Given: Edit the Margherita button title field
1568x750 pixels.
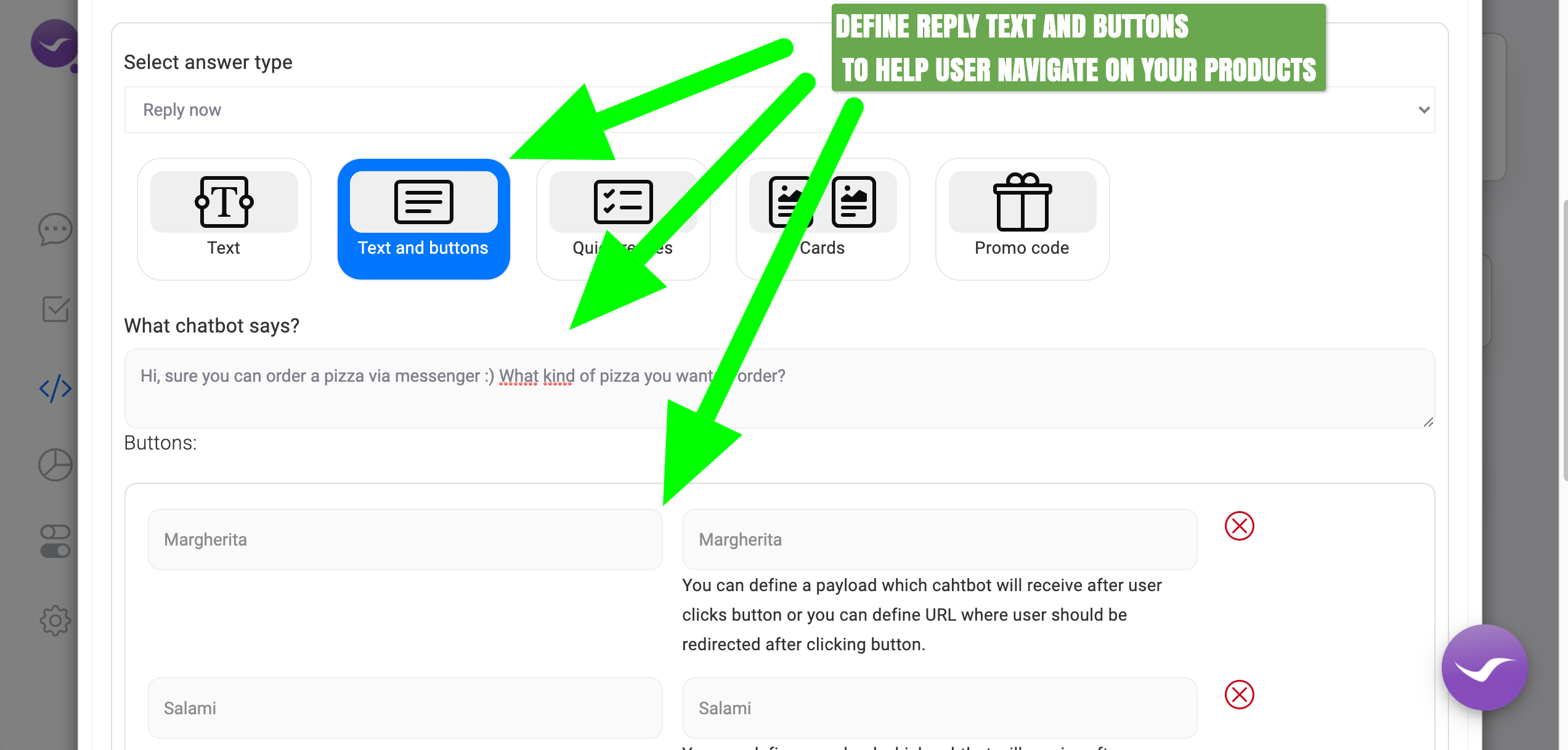Looking at the screenshot, I should click(x=405, y=539).
